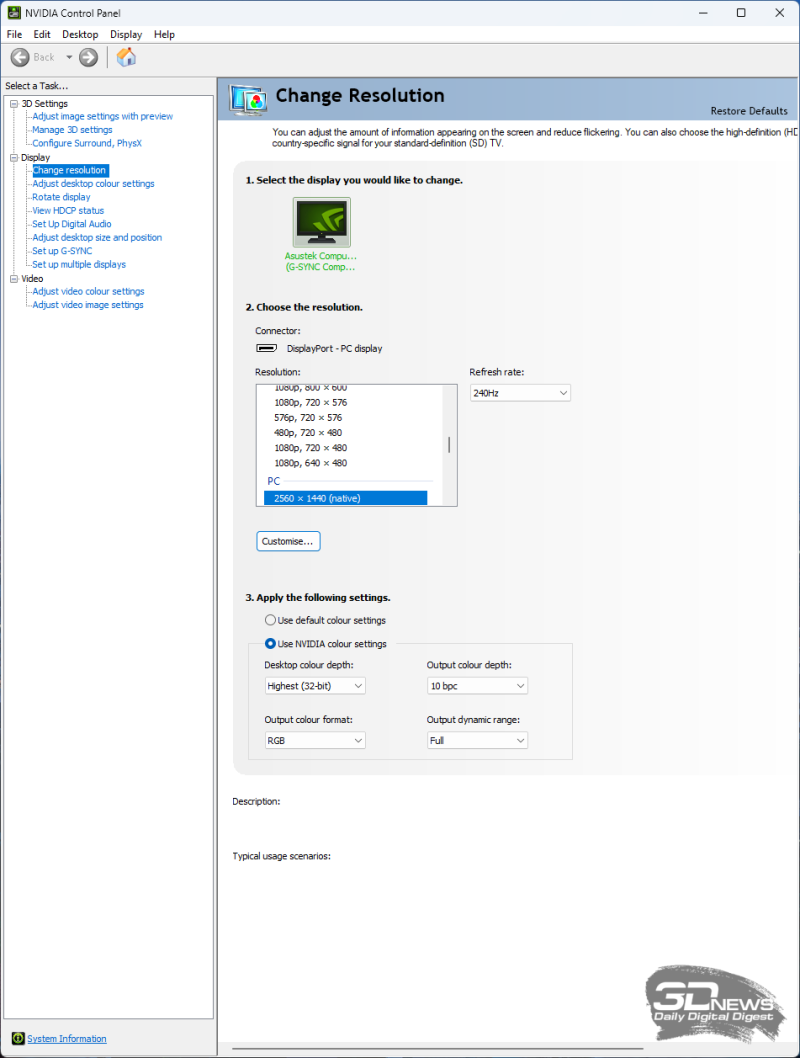Click Restore Defaults link
Image resolution: width=800 pixels, height=1058 pixels.
749,111
